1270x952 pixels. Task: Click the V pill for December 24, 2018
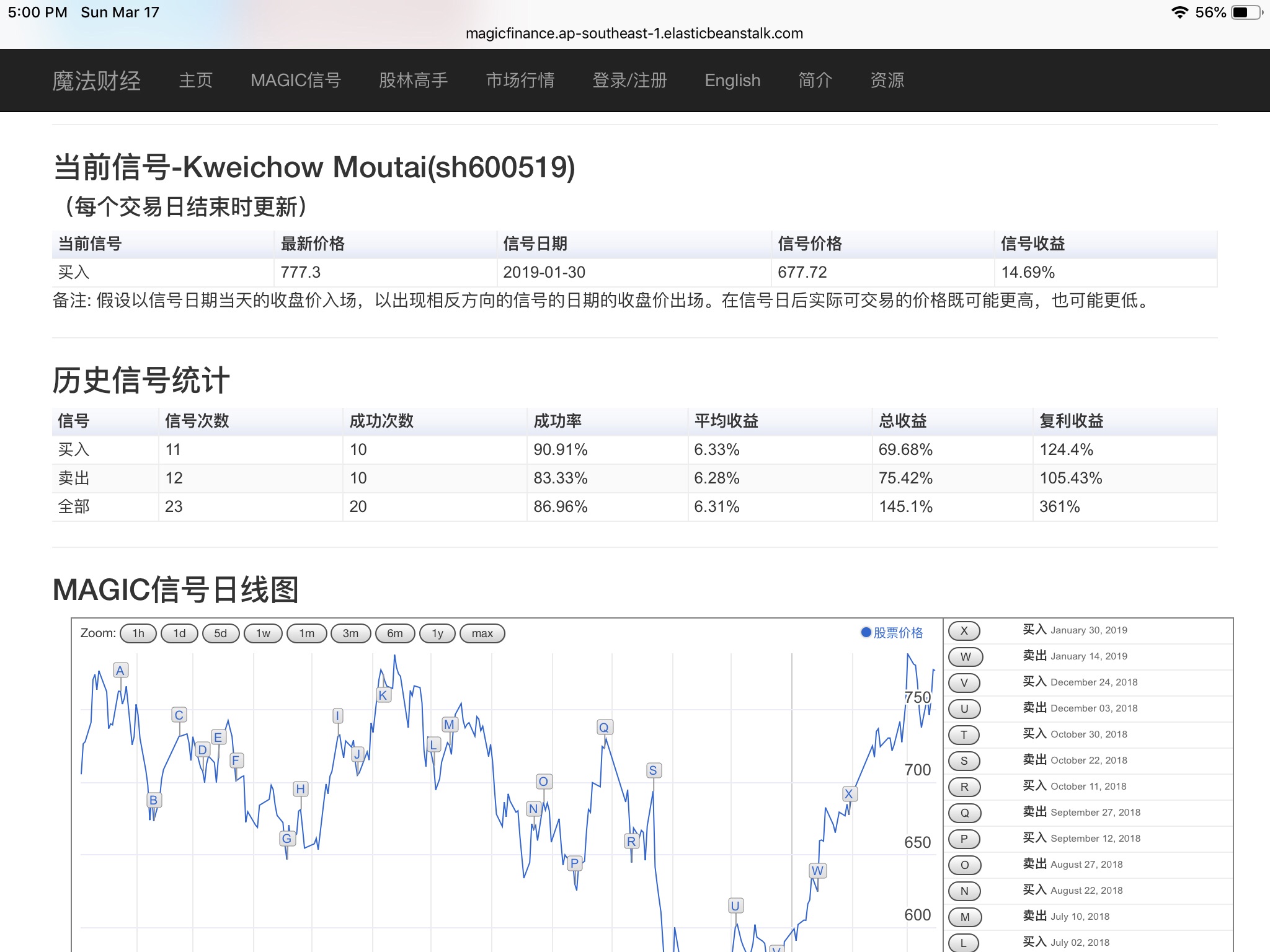point(964,683)
